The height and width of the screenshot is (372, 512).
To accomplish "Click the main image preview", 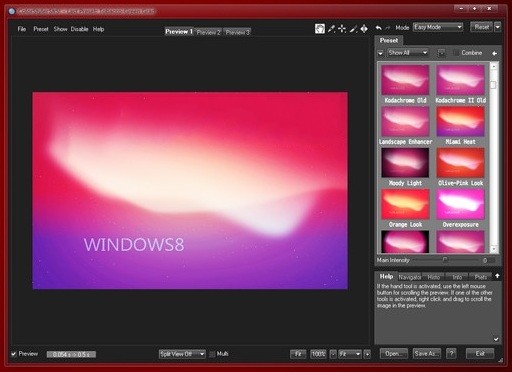I will pos(190,191).
